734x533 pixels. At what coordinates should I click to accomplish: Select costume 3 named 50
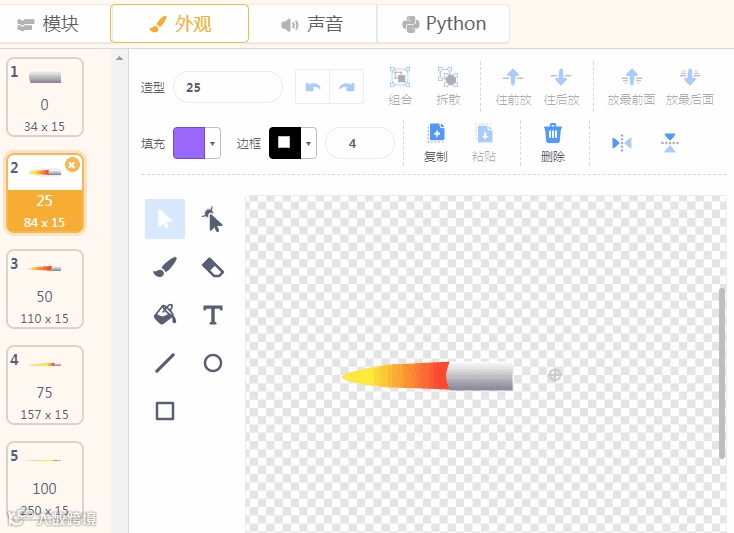[x=45, y=289]
